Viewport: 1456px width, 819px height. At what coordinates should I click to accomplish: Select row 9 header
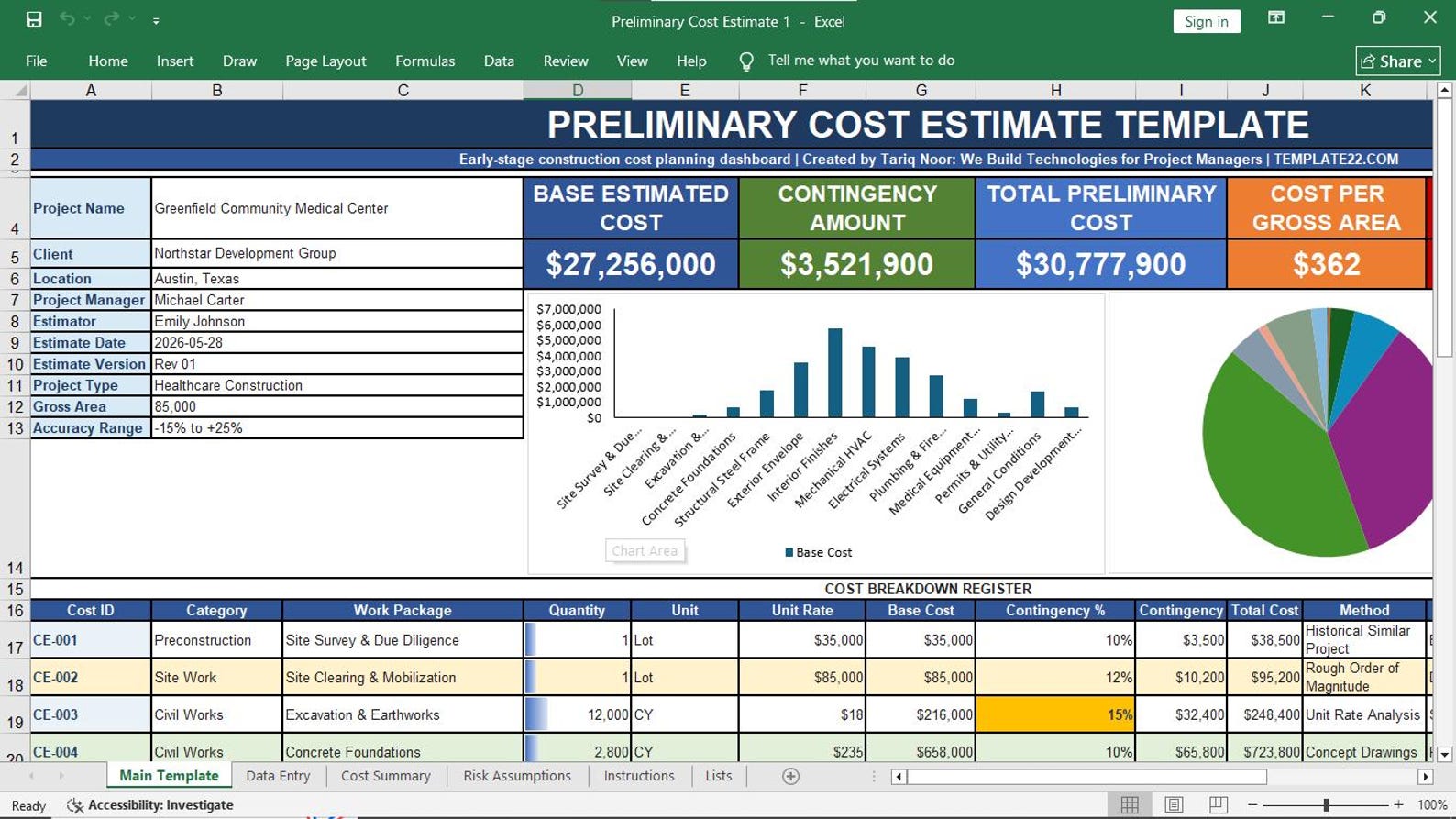click(x=15, y=343)
